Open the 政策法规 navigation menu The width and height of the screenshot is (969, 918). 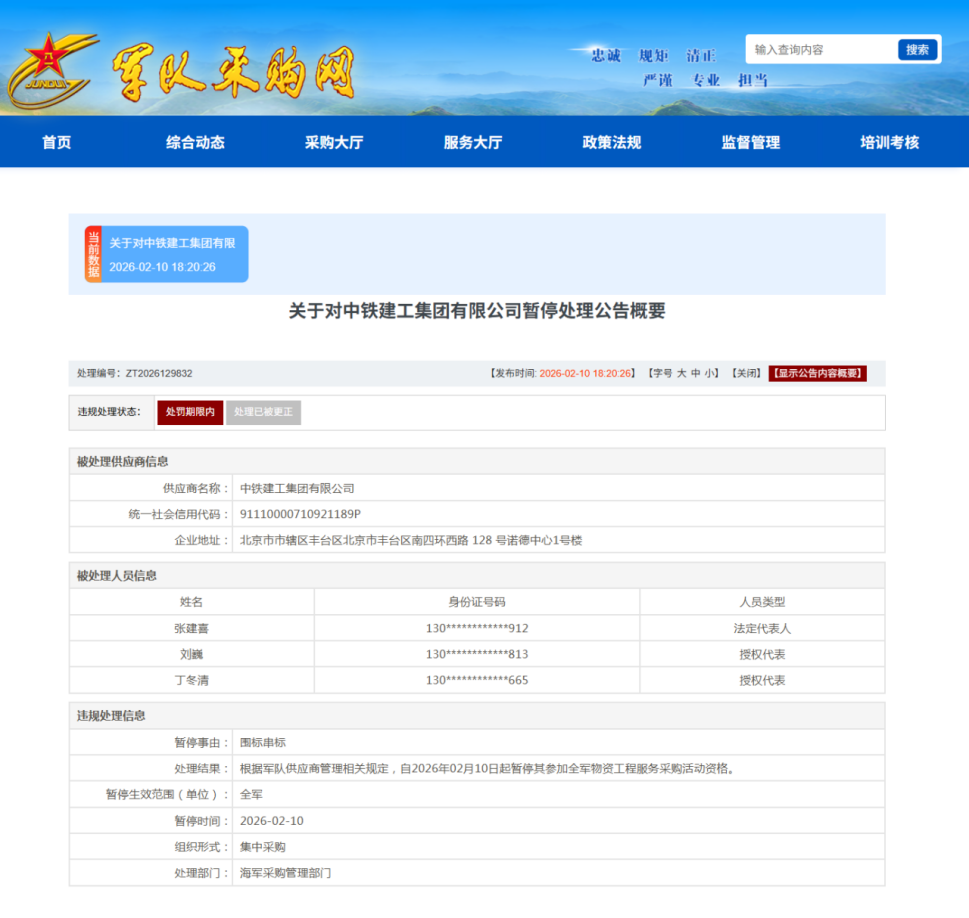pyautogui.click(x=610, y=142)
